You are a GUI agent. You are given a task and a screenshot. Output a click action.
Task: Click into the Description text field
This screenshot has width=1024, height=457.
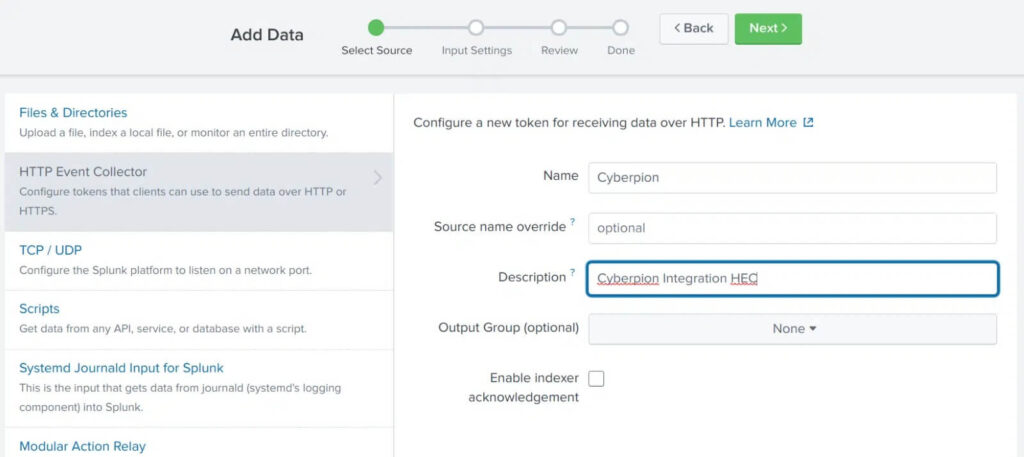[x=792, y=279]
